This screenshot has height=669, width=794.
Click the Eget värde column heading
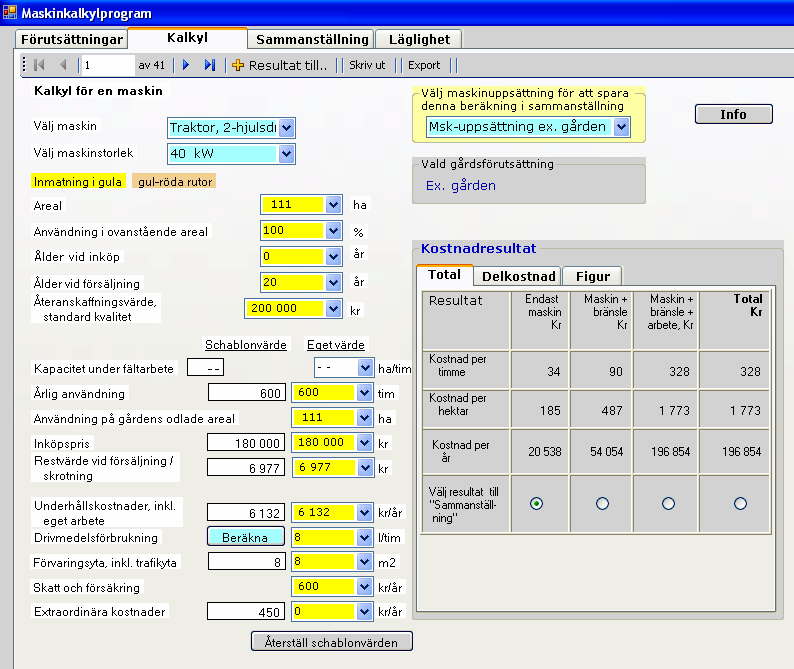coord(336,345)
